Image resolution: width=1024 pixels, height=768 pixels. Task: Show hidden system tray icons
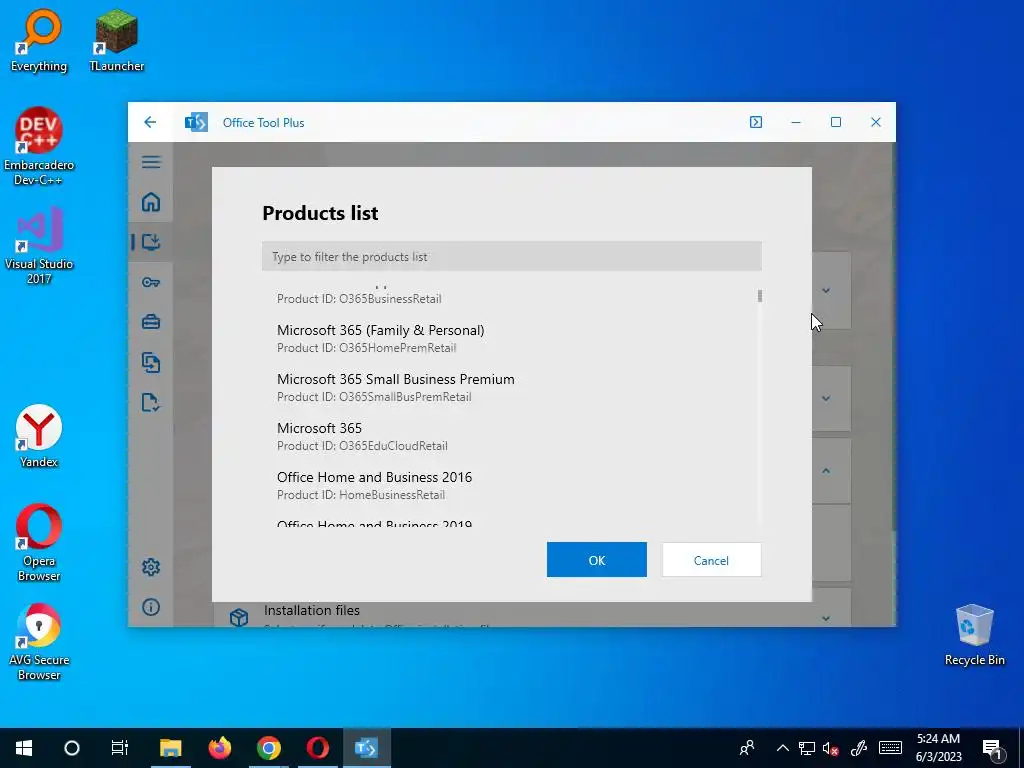[x=782, y=748]
